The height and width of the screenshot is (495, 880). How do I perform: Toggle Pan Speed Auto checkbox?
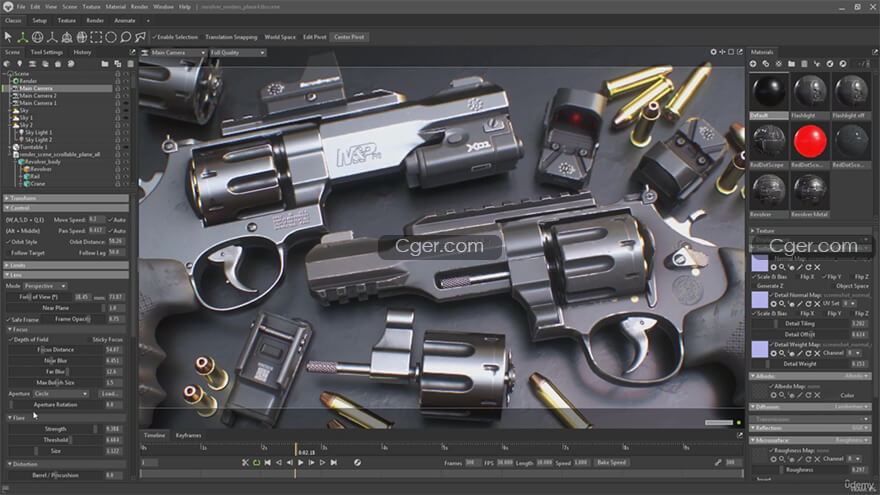tap(110, 231)
